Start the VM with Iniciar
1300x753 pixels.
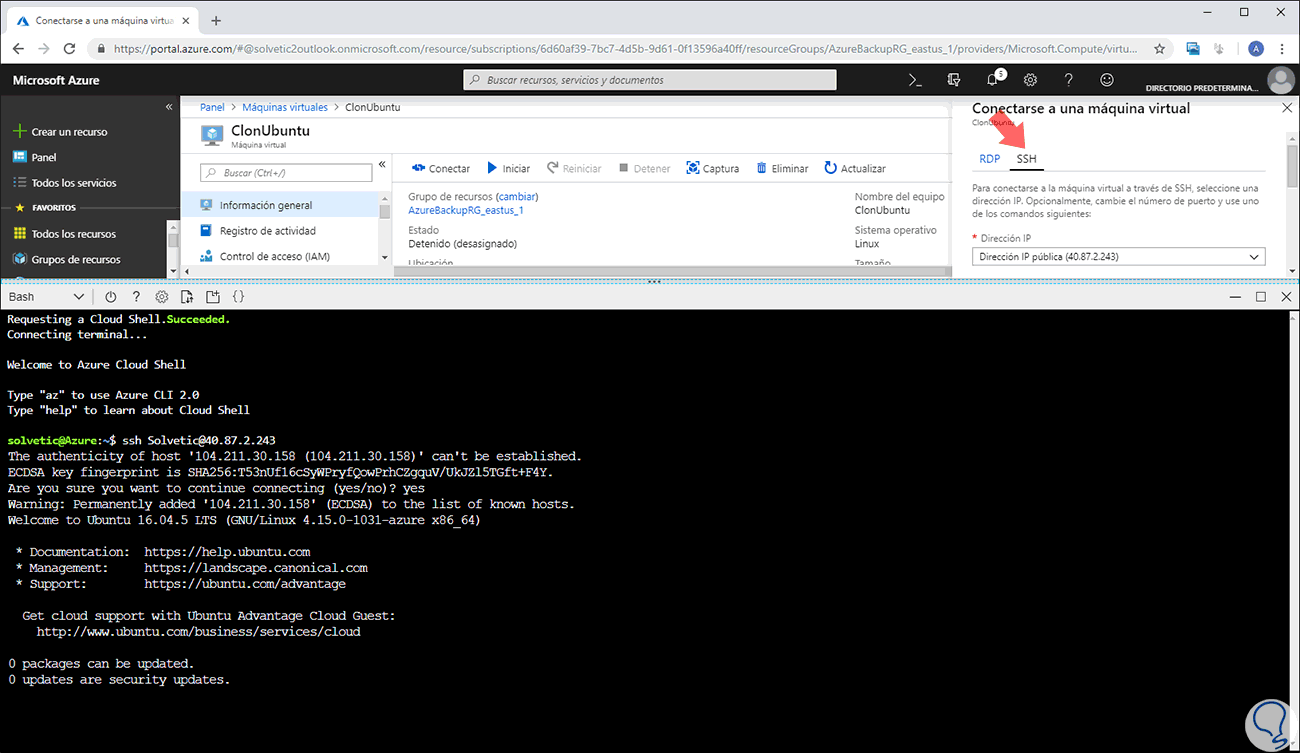tap(508, 169)
